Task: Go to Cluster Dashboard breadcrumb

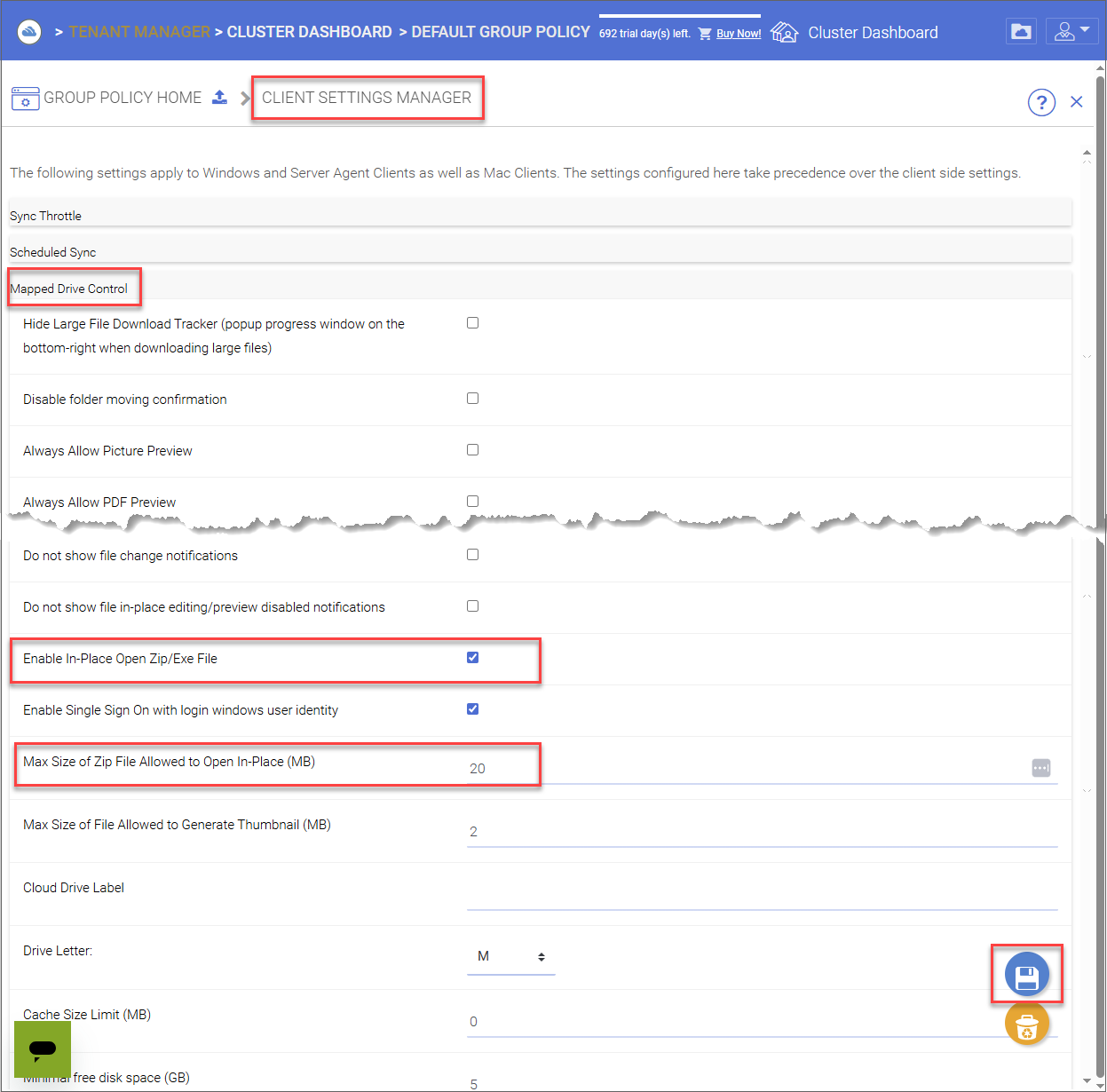Action: (x=309, y=32)
